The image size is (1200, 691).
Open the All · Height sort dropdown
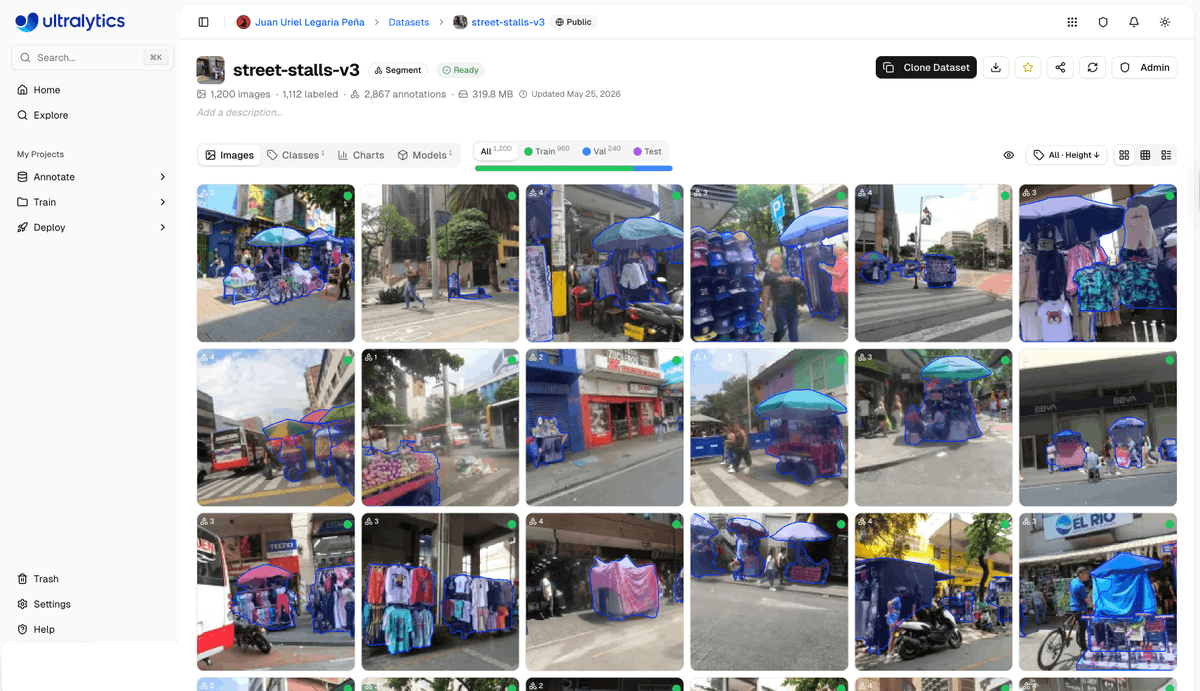pyautogui.click(x=1066, y=155)
